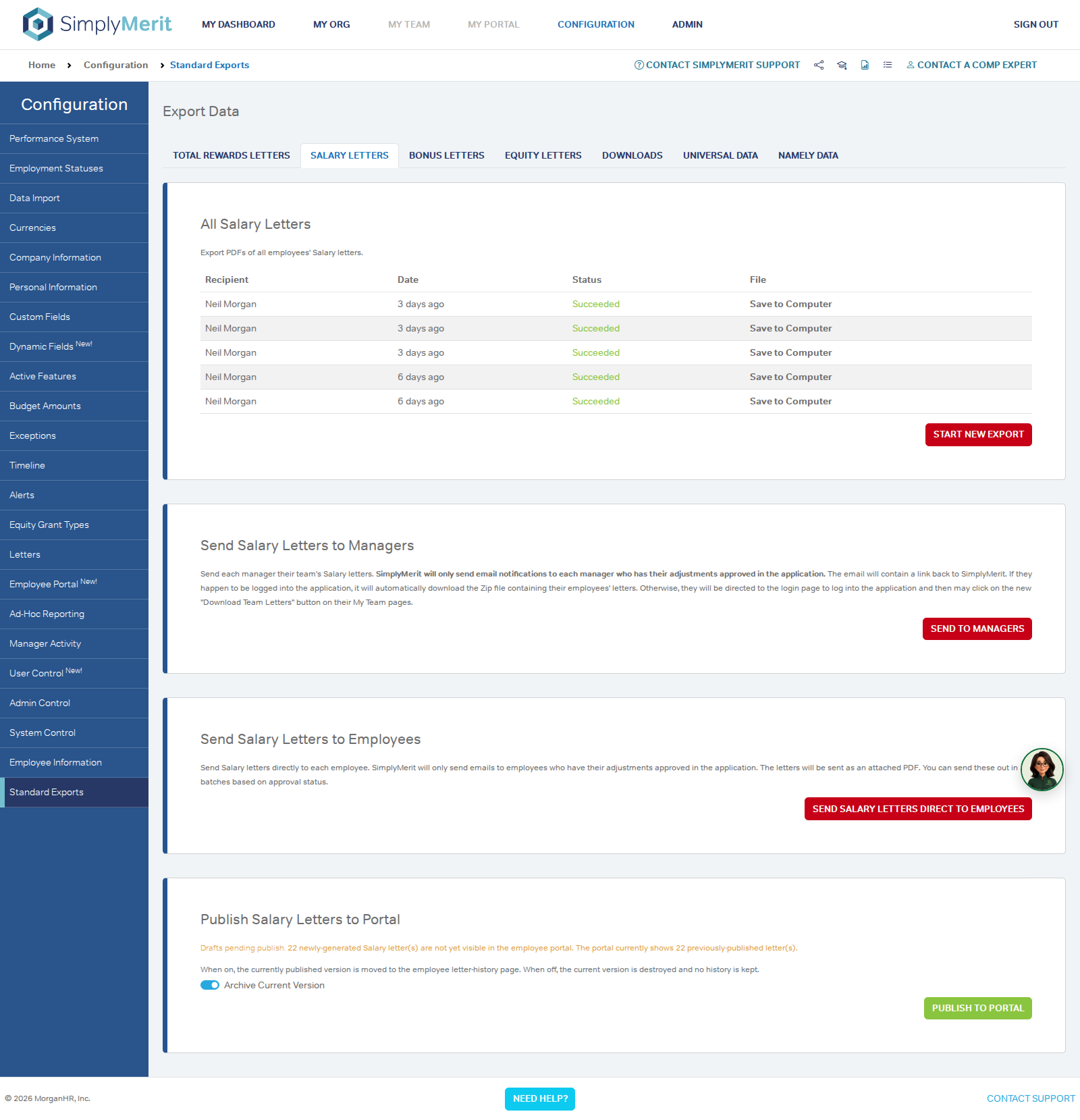Click Standard Exports breadcrumb
1080x1120 pixels.
pyautogui.click(x=209, y=65)
